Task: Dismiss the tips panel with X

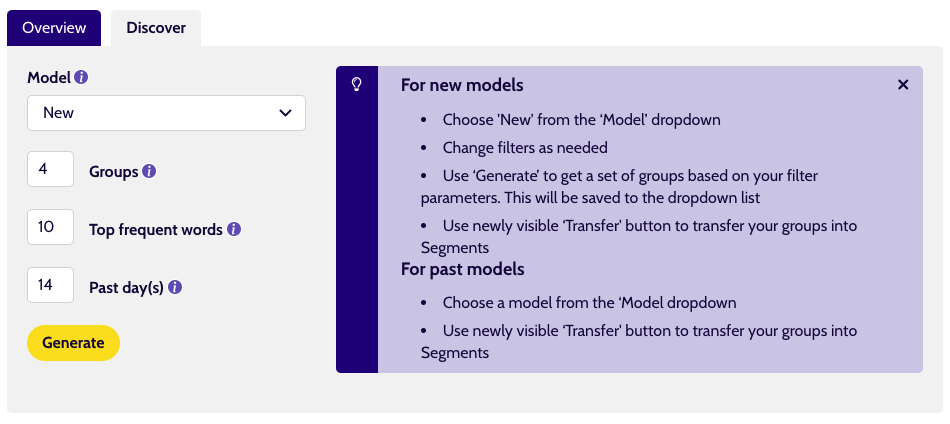Action: tap(903, 85)
